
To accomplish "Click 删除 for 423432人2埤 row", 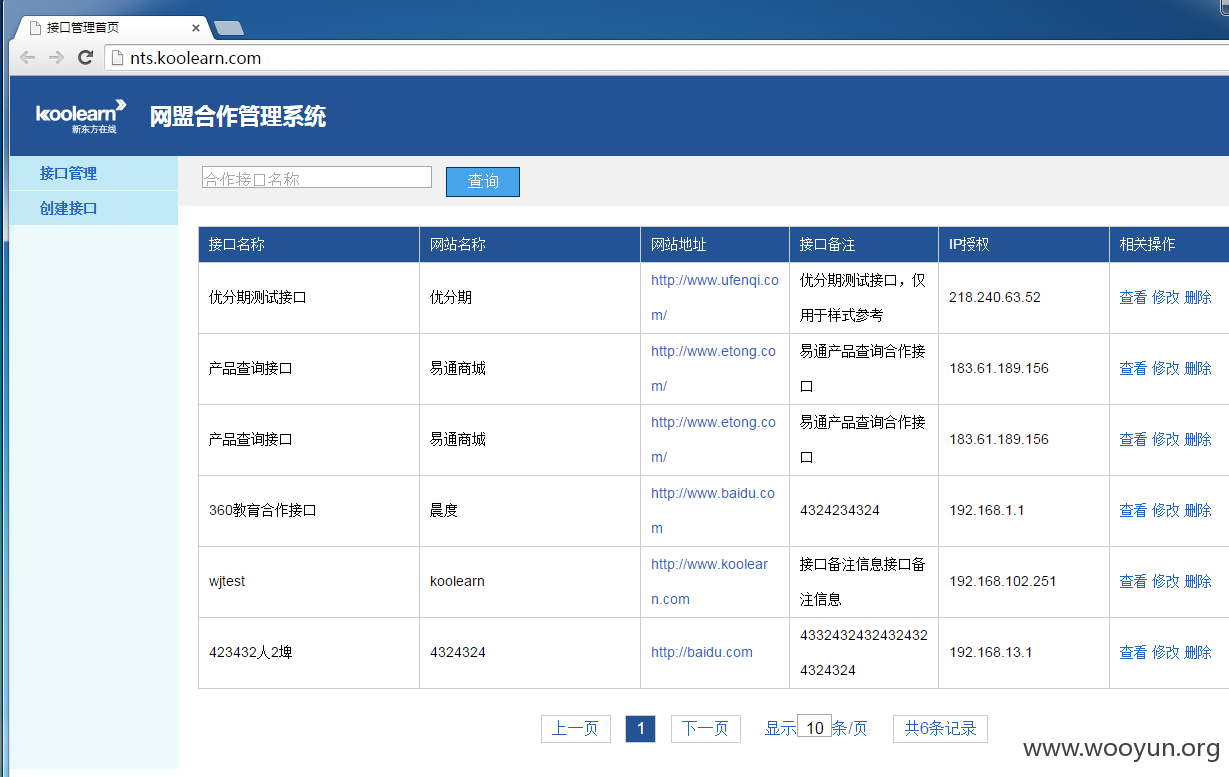I will pyautogui.click(x=1198, y=652).
